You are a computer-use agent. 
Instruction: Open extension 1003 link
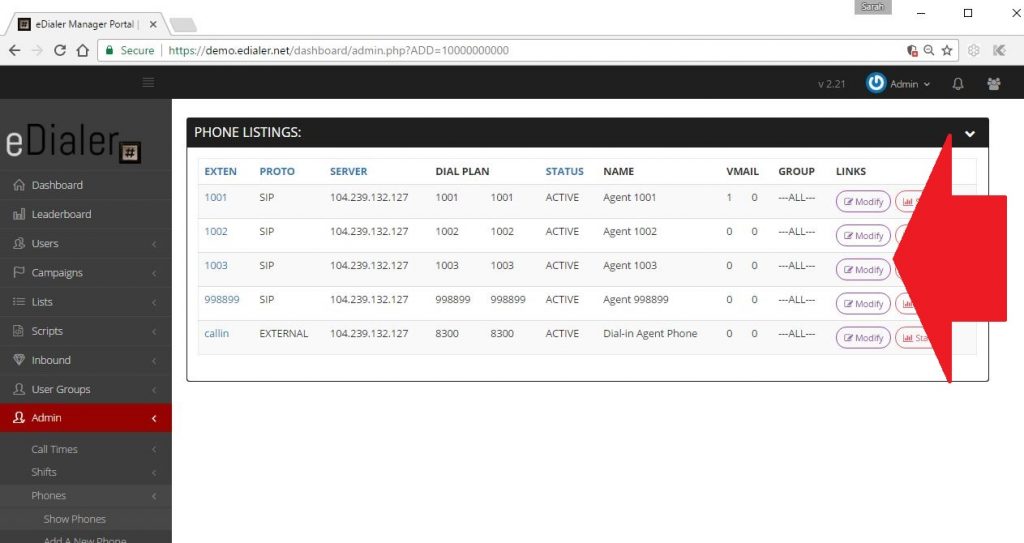pos(216,265)
